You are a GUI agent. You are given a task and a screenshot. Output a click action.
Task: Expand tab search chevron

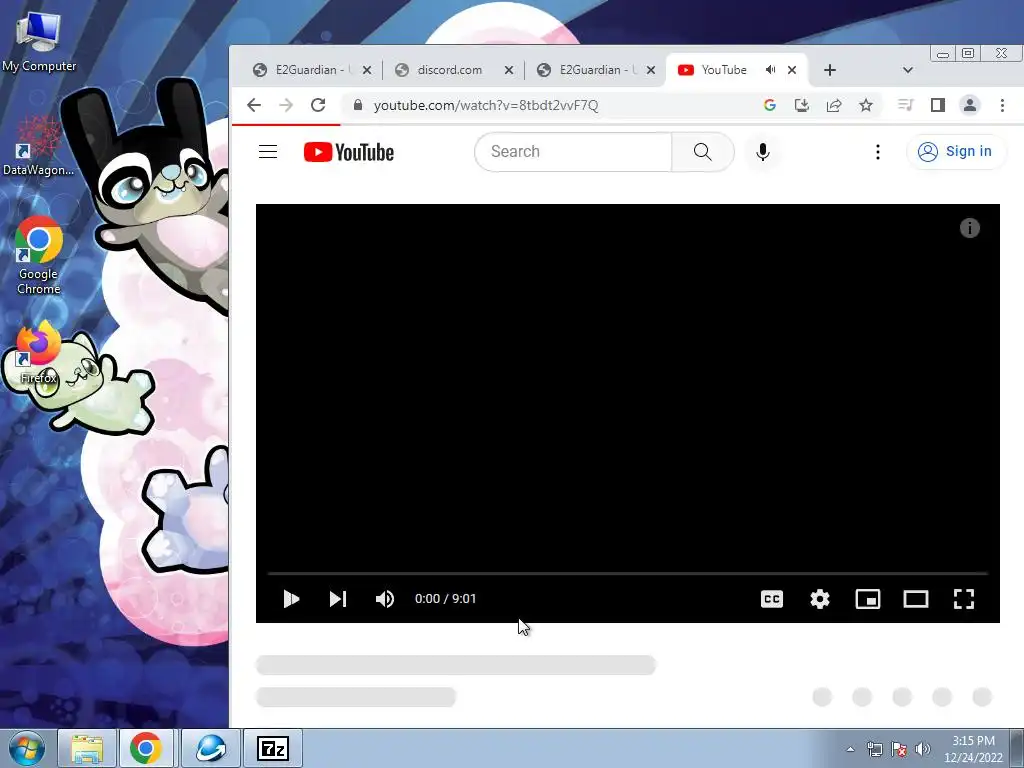[908, 70]
